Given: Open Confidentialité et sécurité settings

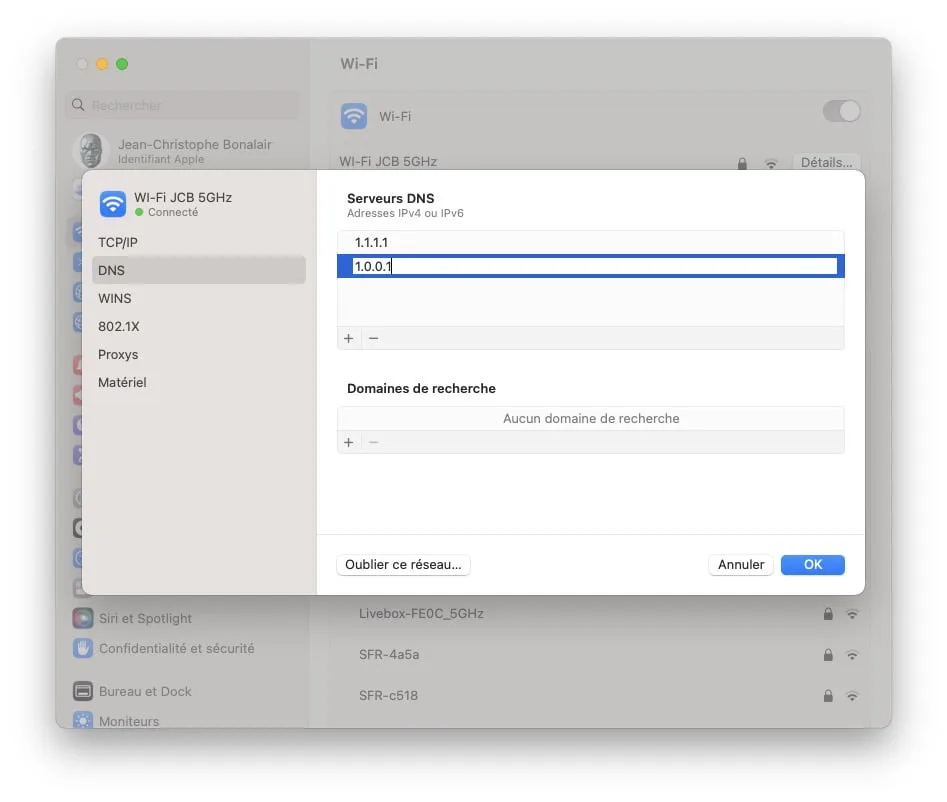Looking at the screenshot, I should (164, 649).
